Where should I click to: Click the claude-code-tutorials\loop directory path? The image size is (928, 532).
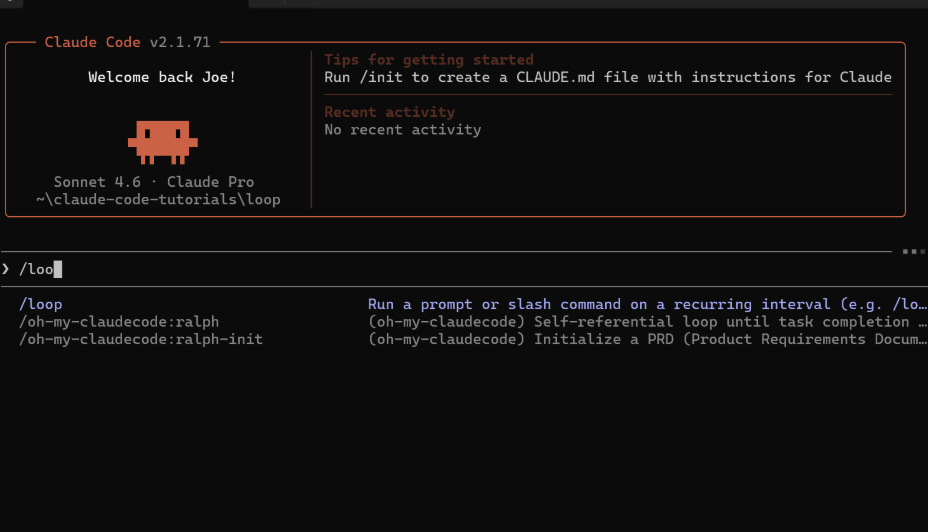click(x=158, y=199)
